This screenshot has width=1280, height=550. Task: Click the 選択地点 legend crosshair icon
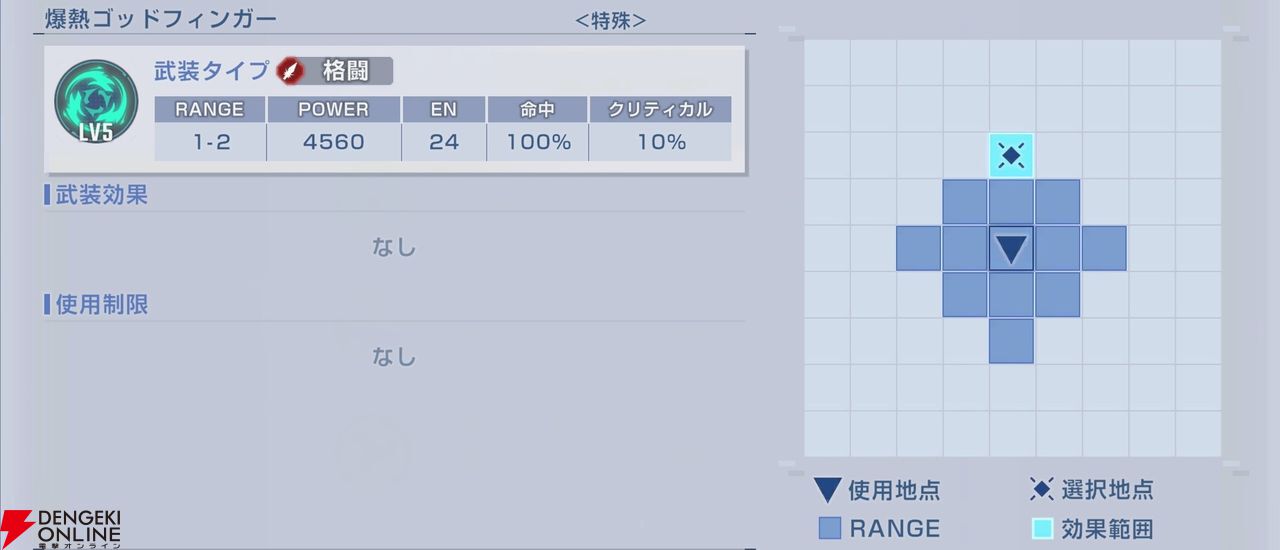coord(1041,489)
